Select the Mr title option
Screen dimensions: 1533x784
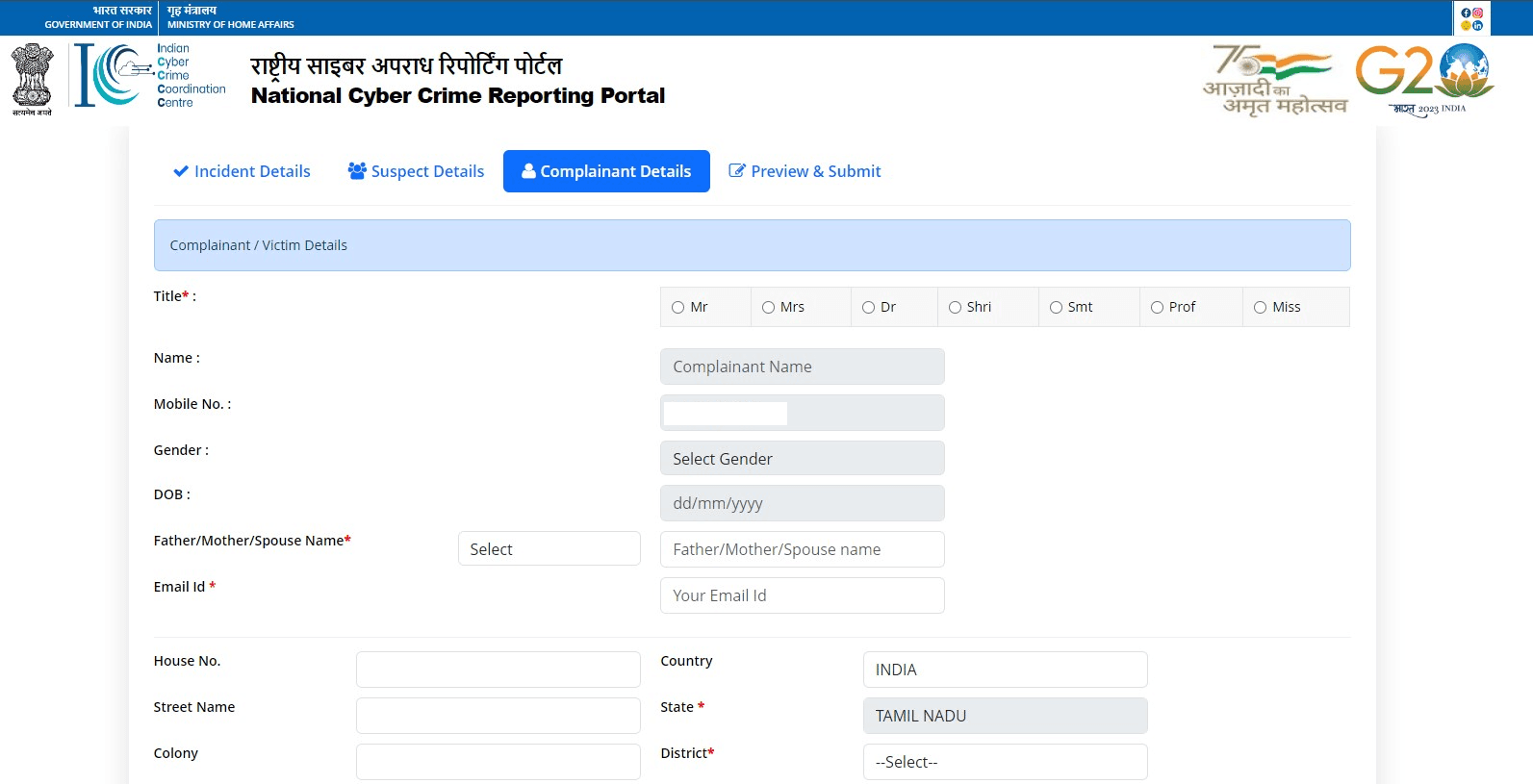678,308
